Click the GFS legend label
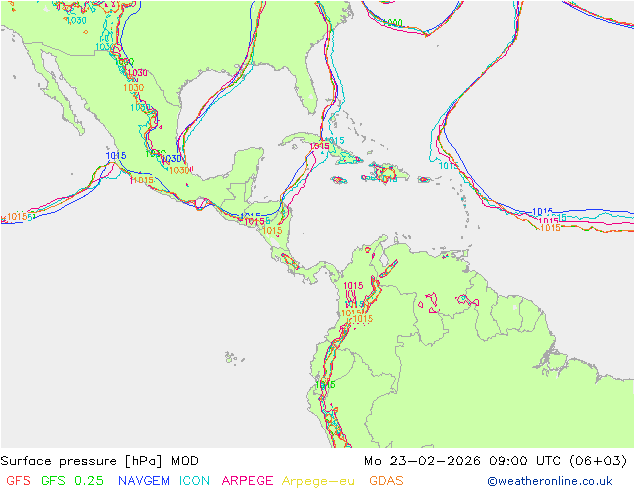The width and height of the screenshot is (634, 490). 18,481
